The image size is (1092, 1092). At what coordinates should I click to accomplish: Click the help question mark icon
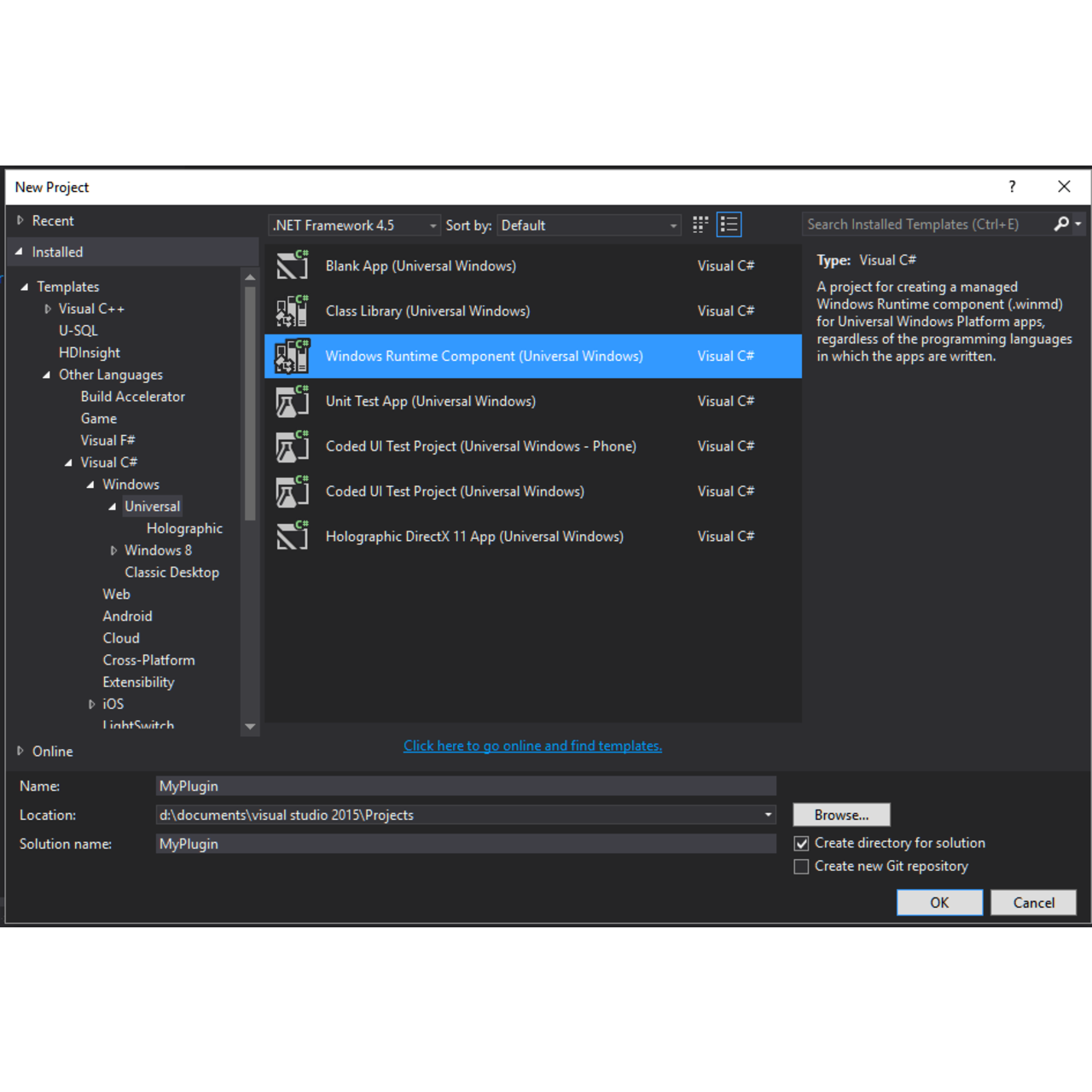pos(1012,187)
